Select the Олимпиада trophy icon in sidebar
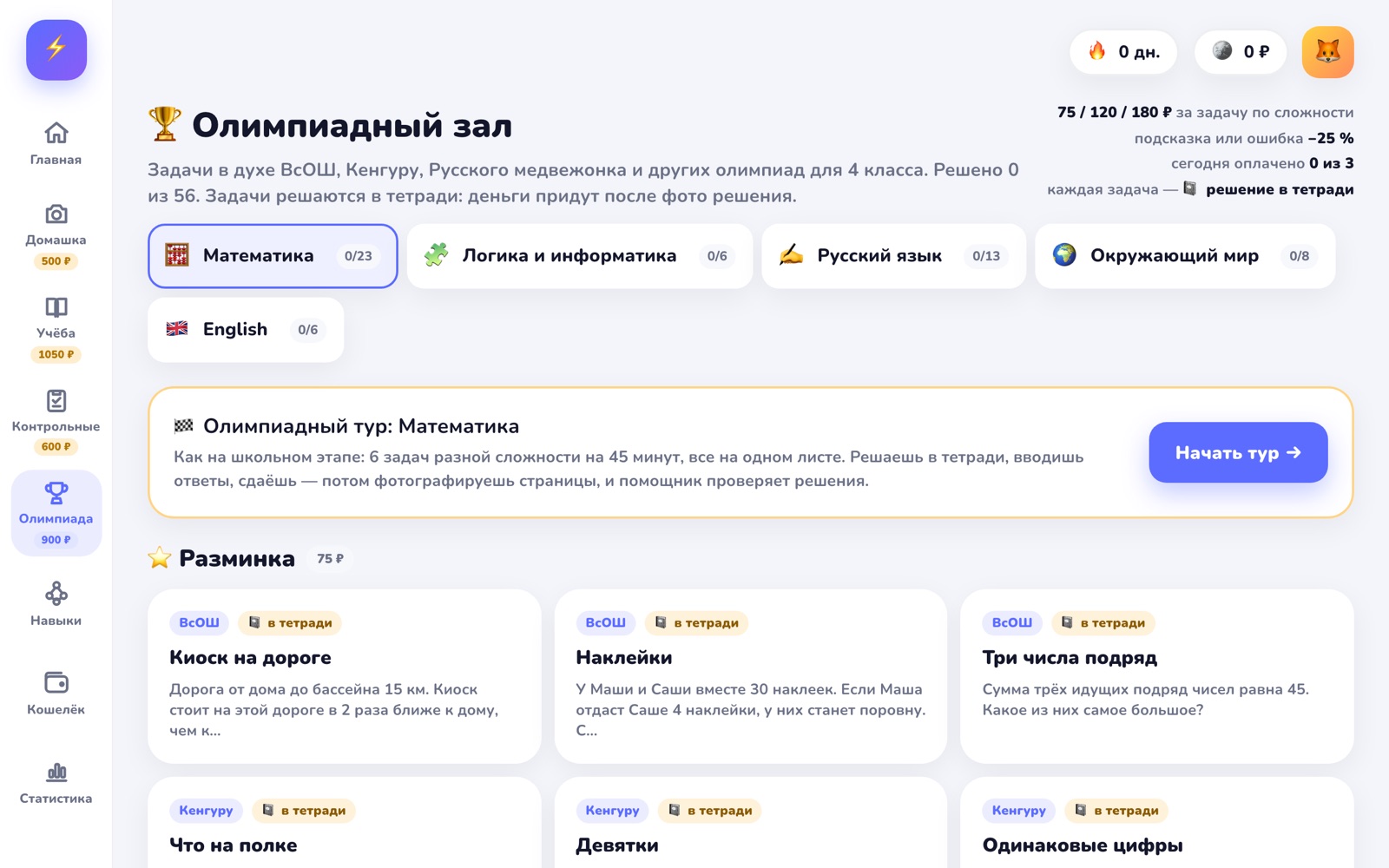Image resolution: width=1389 pixels, height=868 pixels. pyautogui.click(x=56, y=493)
